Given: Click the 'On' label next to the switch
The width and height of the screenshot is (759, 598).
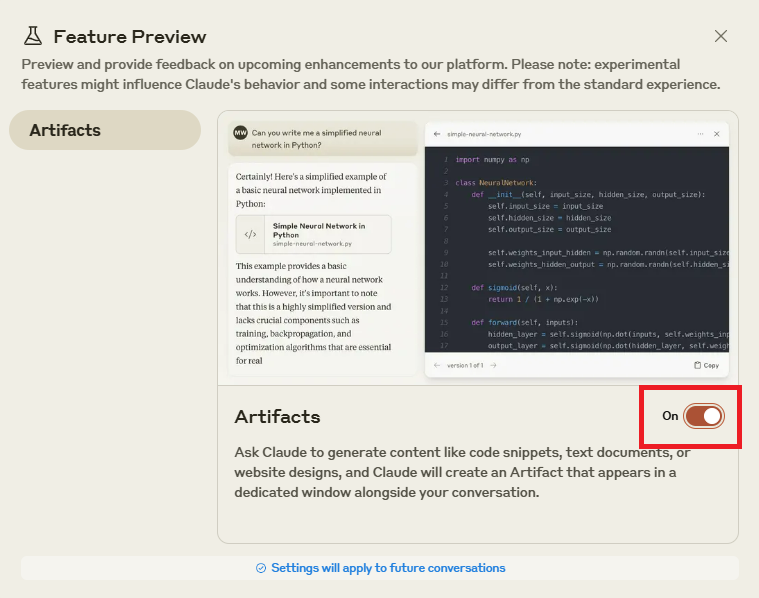Looking at the screenshot, I should [x=670, y=416].
